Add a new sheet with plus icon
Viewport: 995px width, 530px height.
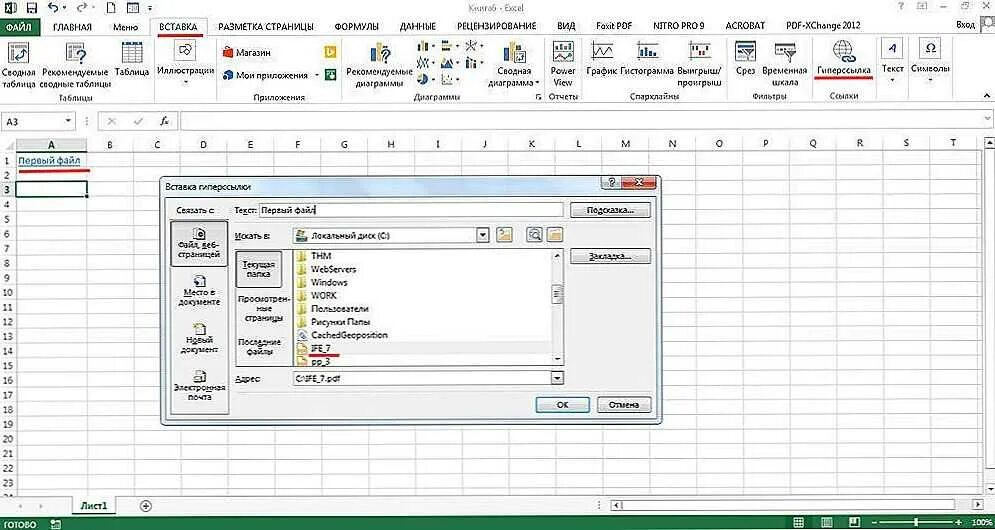point(146,506)
